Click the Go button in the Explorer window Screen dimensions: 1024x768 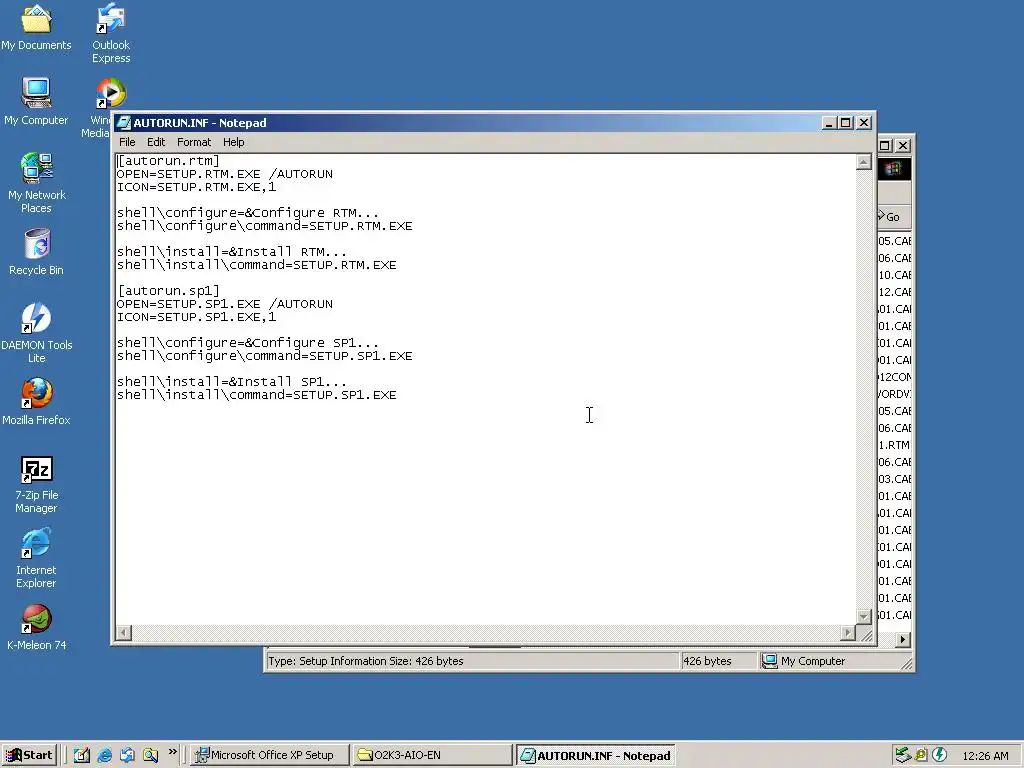pos(889,217)
